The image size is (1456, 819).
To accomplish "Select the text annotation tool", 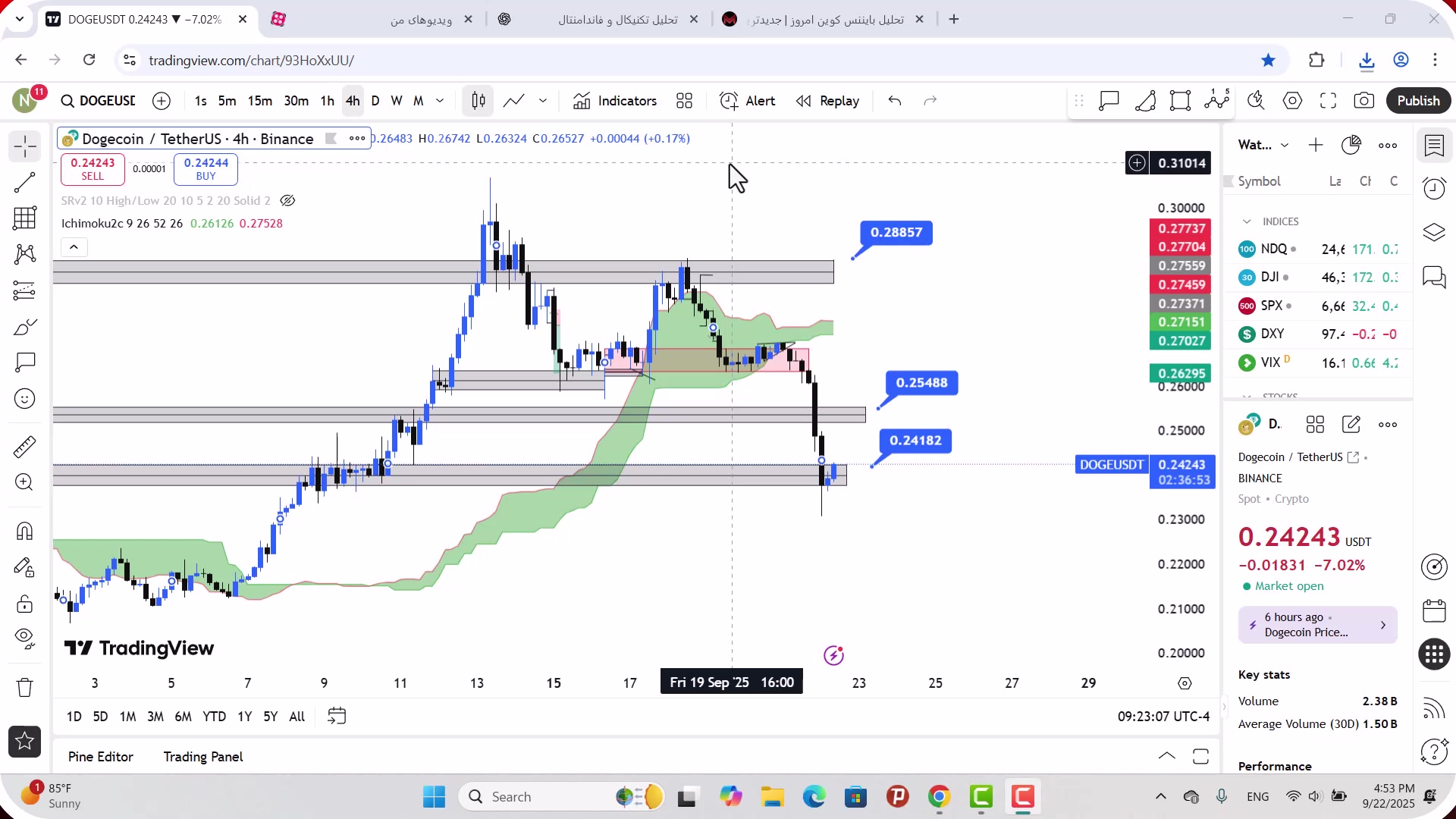I will tap(25, 362).
